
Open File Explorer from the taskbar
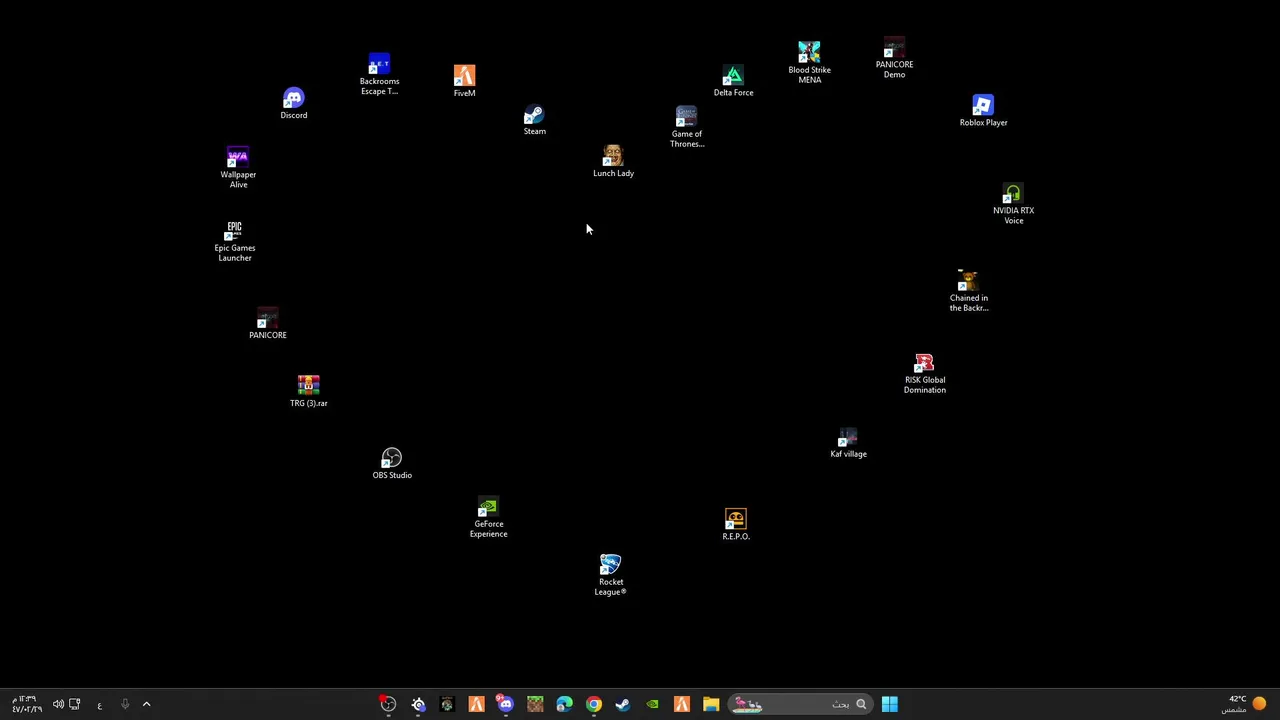[711, 704]
